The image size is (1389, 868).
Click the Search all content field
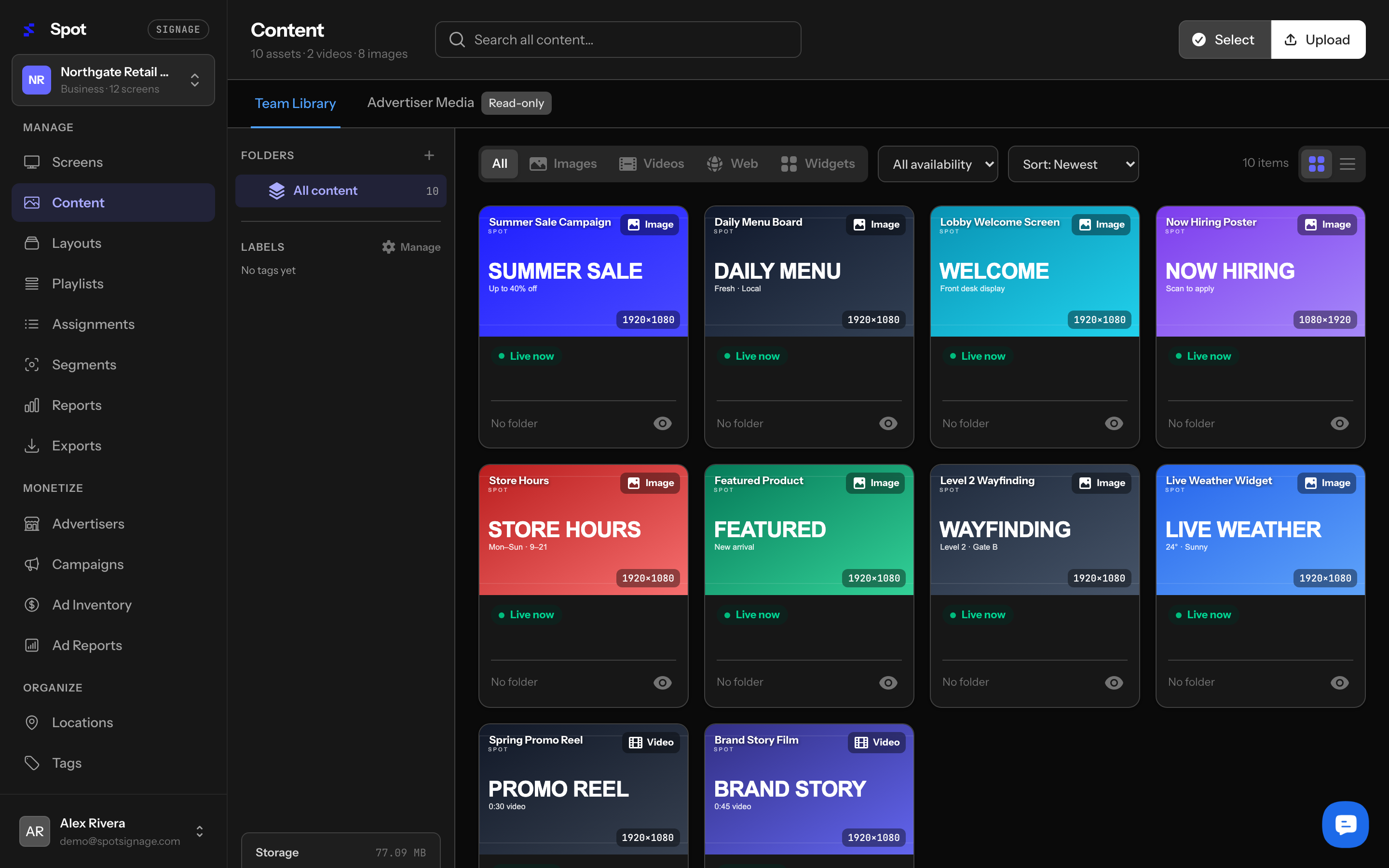tap(618, 40)
